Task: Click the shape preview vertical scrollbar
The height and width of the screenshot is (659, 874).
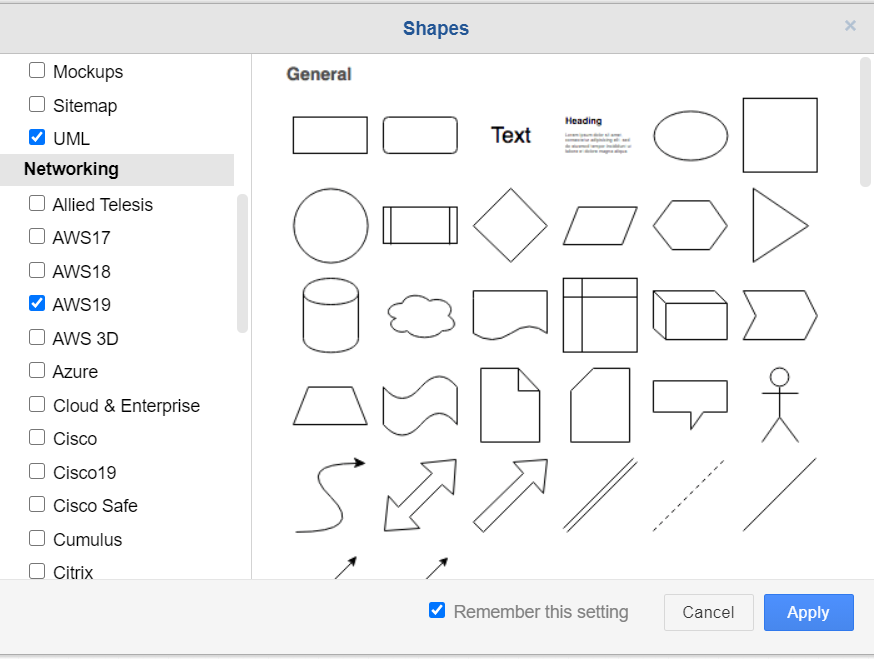Action: [x=865, y=122]
